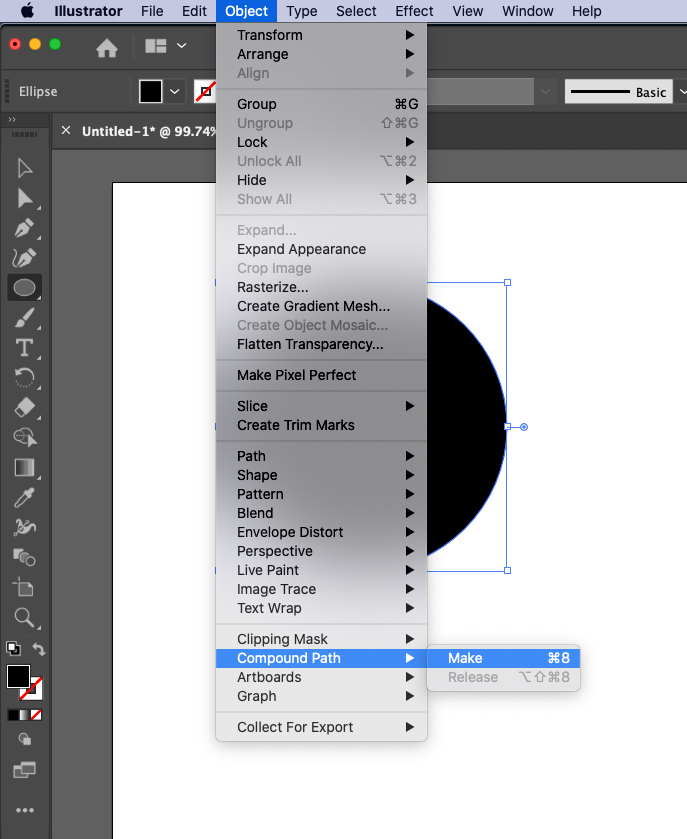Screen dimensions: 687x839
Task: Select the Eraser tool
Action: tap(24, 408)
